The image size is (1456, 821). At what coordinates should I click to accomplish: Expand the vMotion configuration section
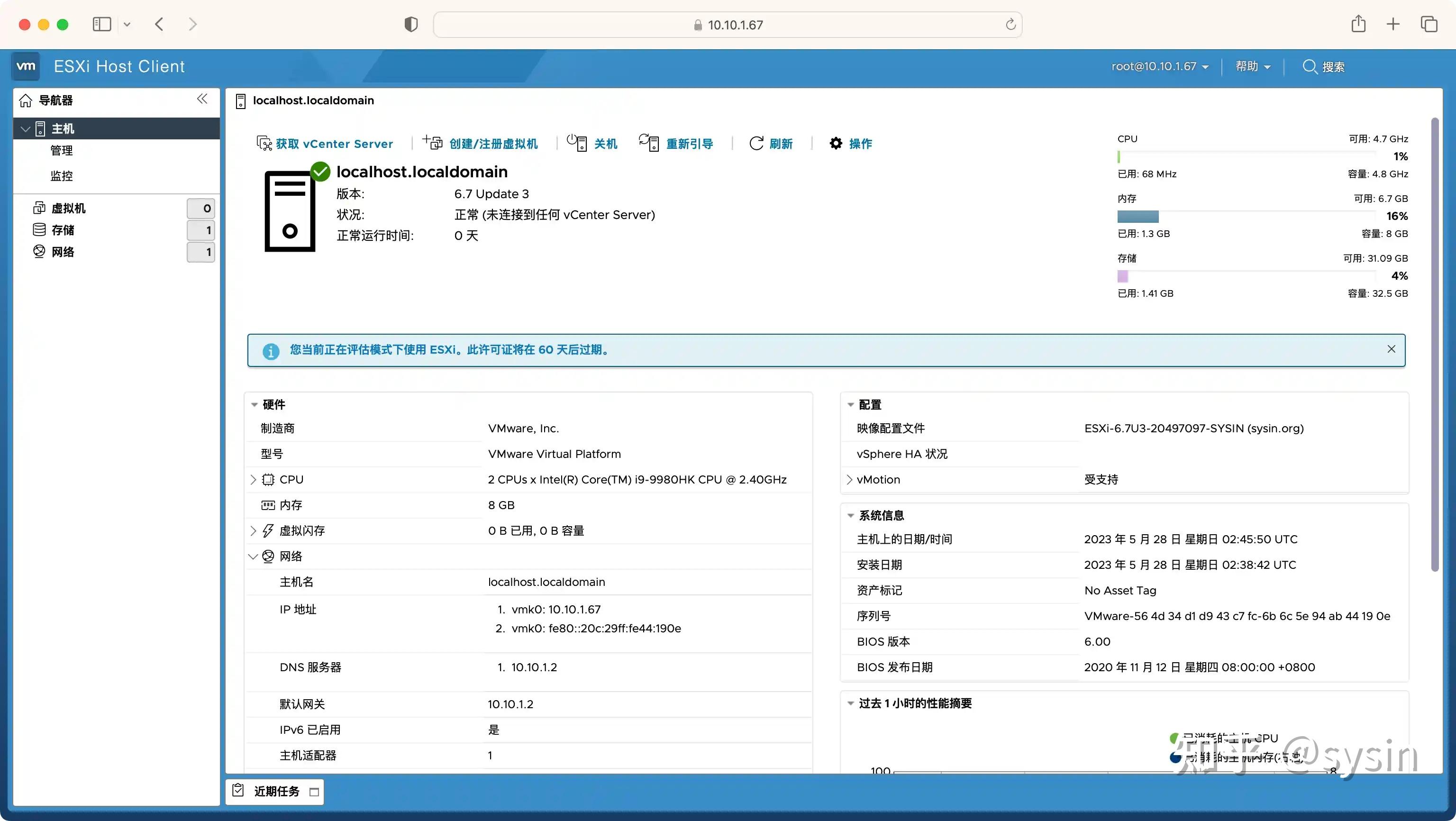point(849,479)
